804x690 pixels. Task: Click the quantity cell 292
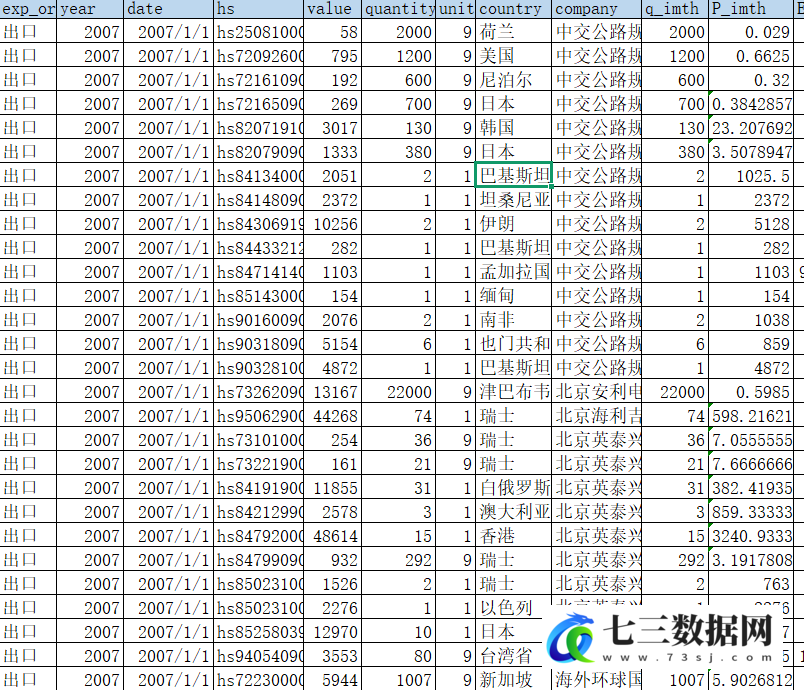pyautogui.click(x=398, y=560)
